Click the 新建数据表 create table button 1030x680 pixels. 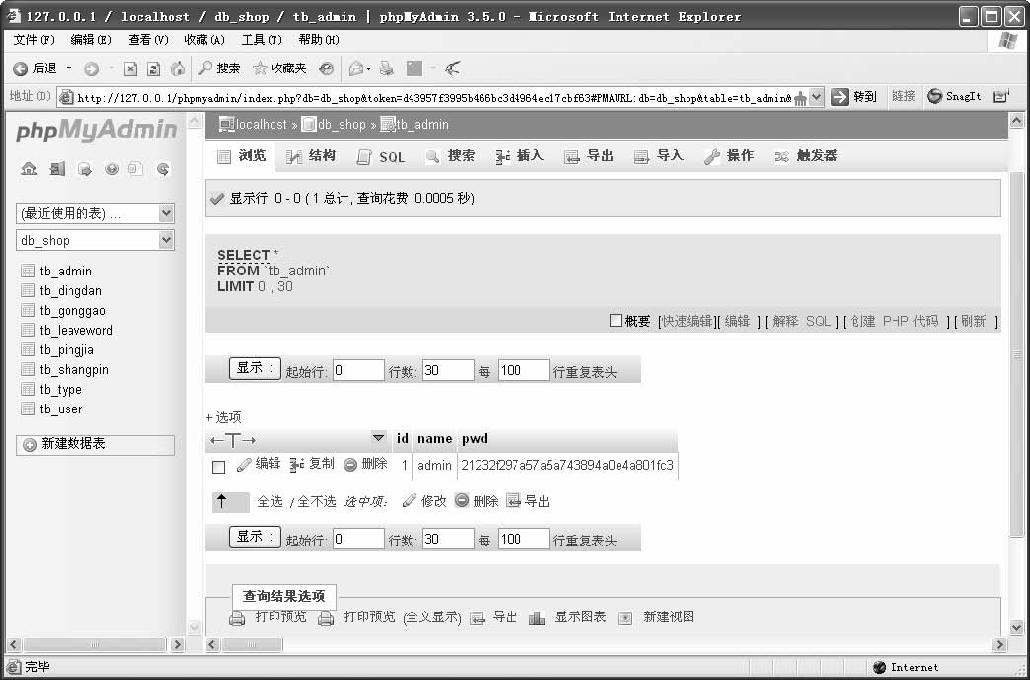95,445
